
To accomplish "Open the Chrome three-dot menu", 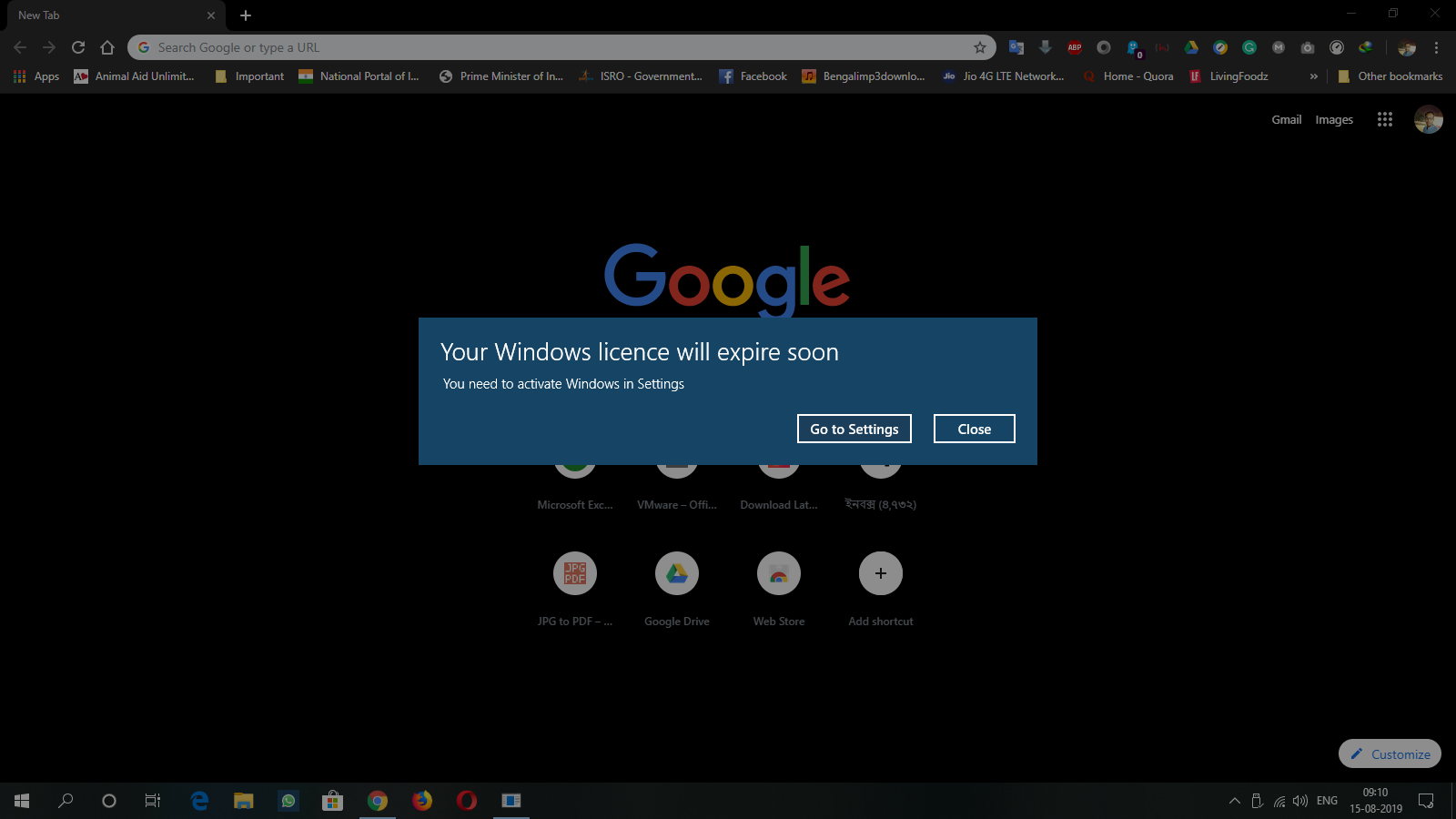I will click(x=1437, y=47).
